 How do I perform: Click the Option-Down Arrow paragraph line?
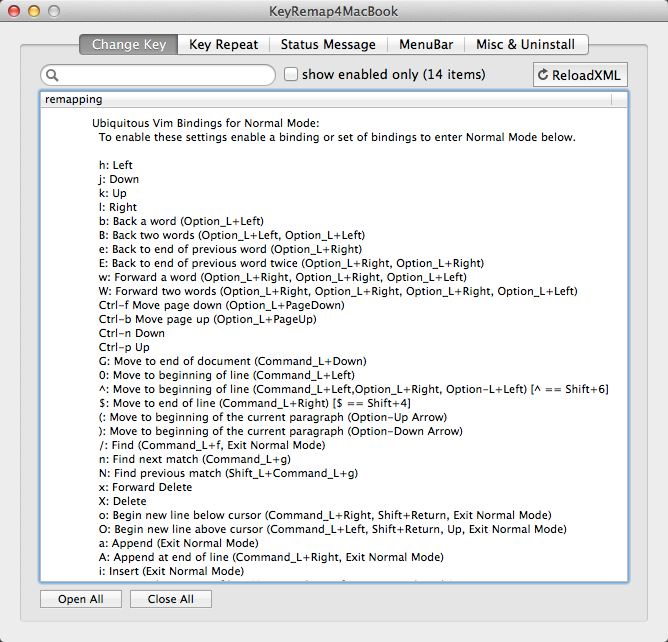tap(281, 432)
